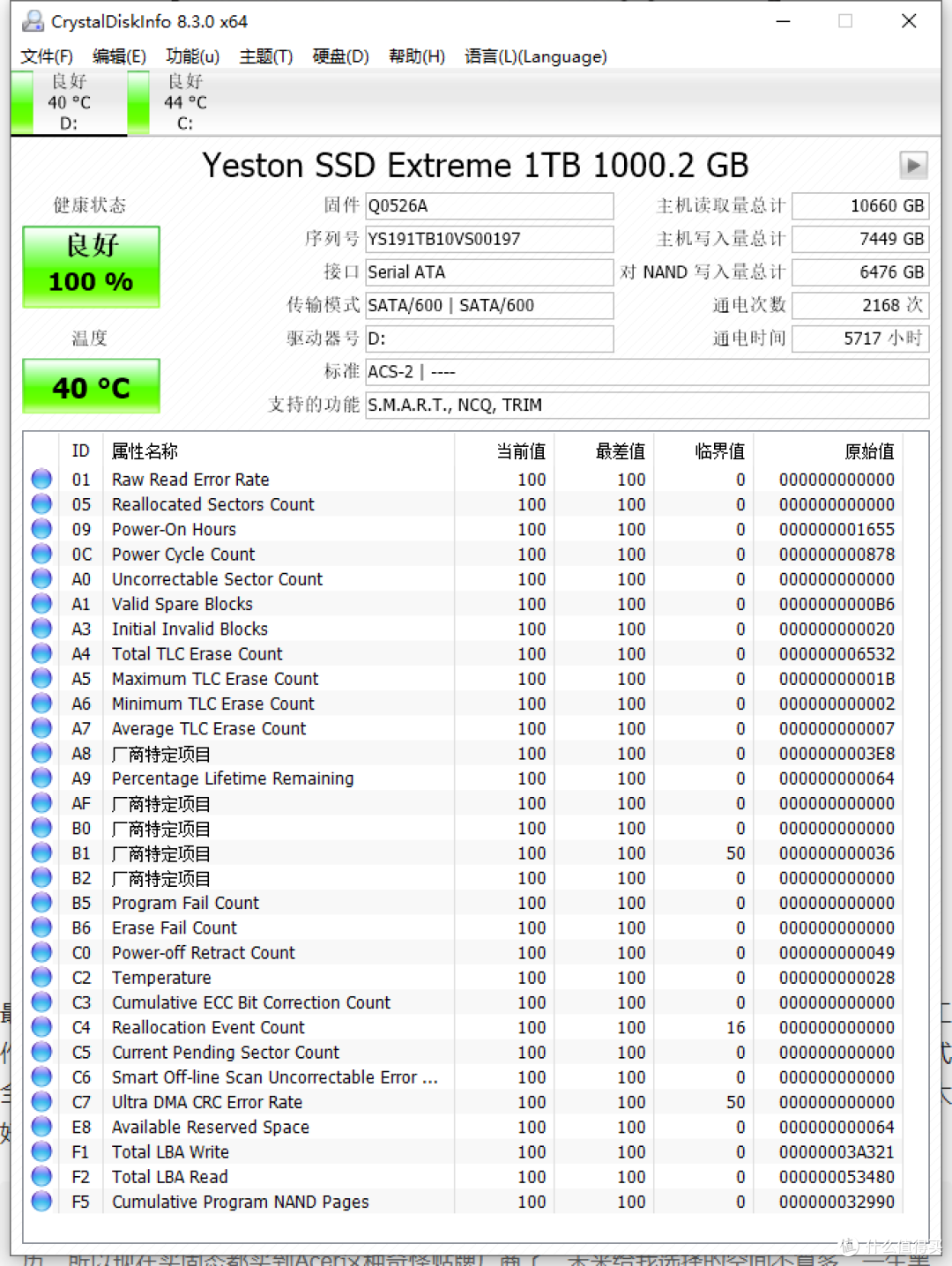The height and width of the screenshot is (1266, 952).
Task: Open the 语言(L)(Language) menu
Action: 536,56
